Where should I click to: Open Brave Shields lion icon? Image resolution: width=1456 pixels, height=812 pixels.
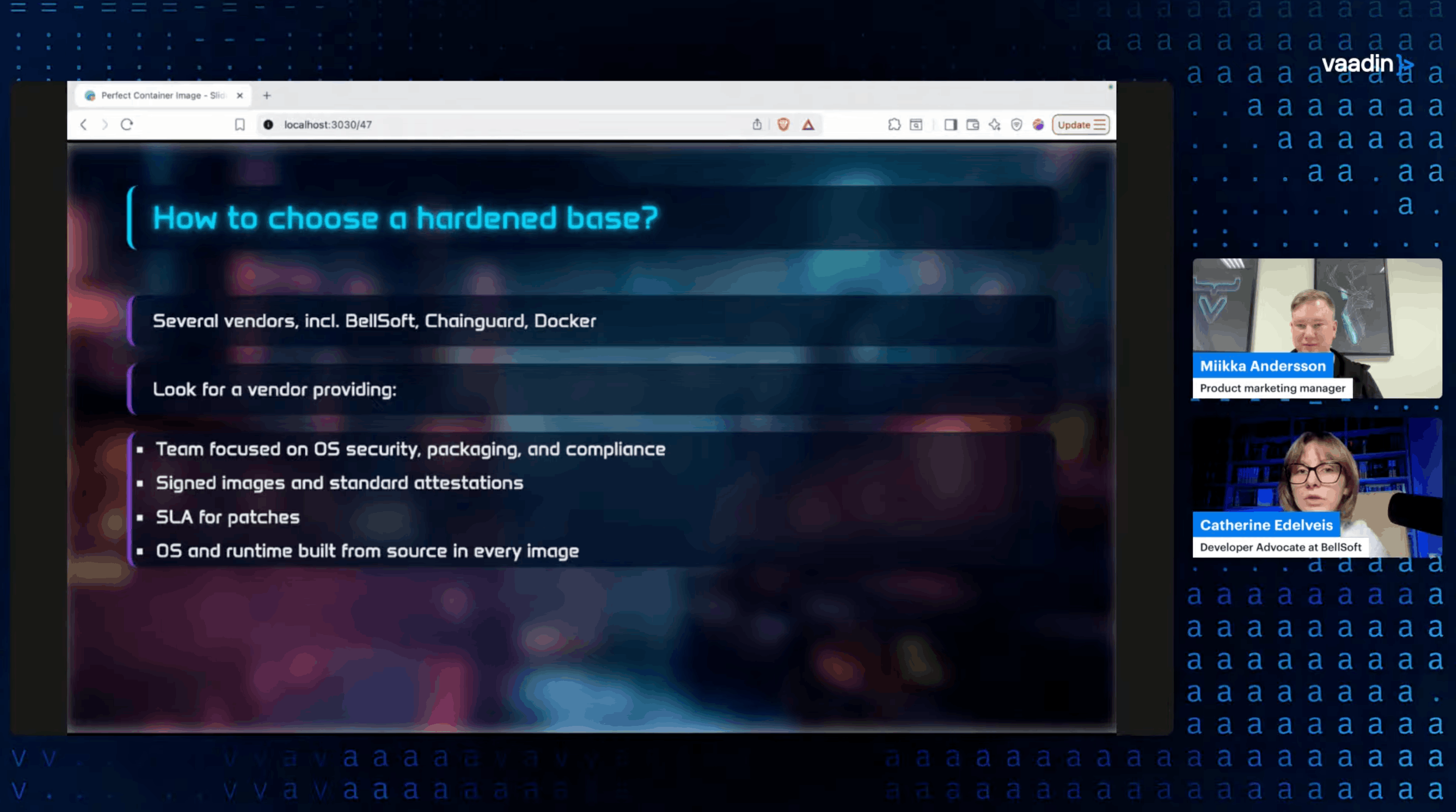783,124
